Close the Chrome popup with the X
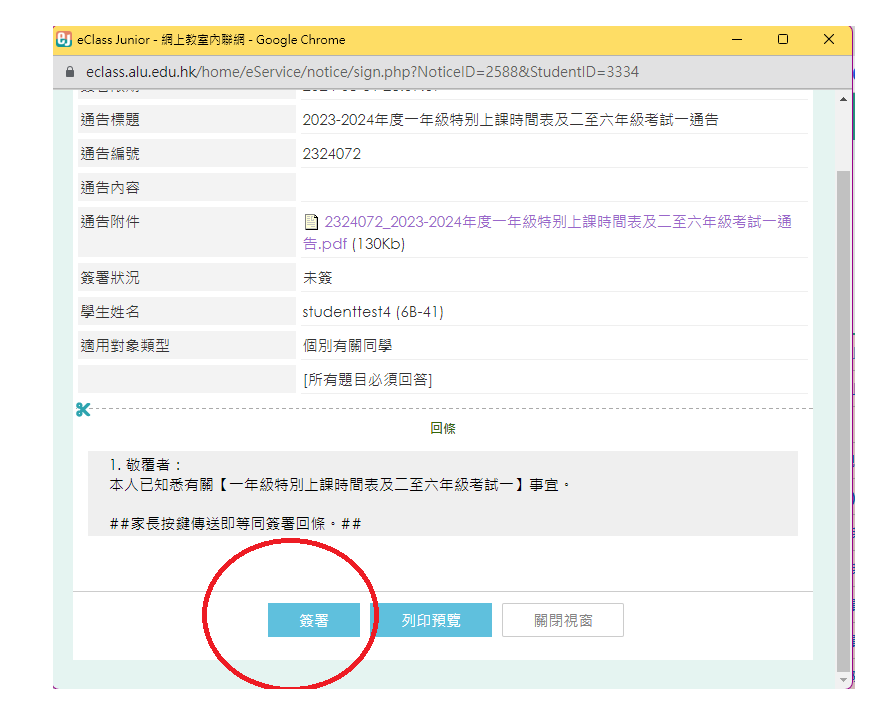The width and height of the screenshot is (884, 711). pyautogui.click(x=828, y=40)
